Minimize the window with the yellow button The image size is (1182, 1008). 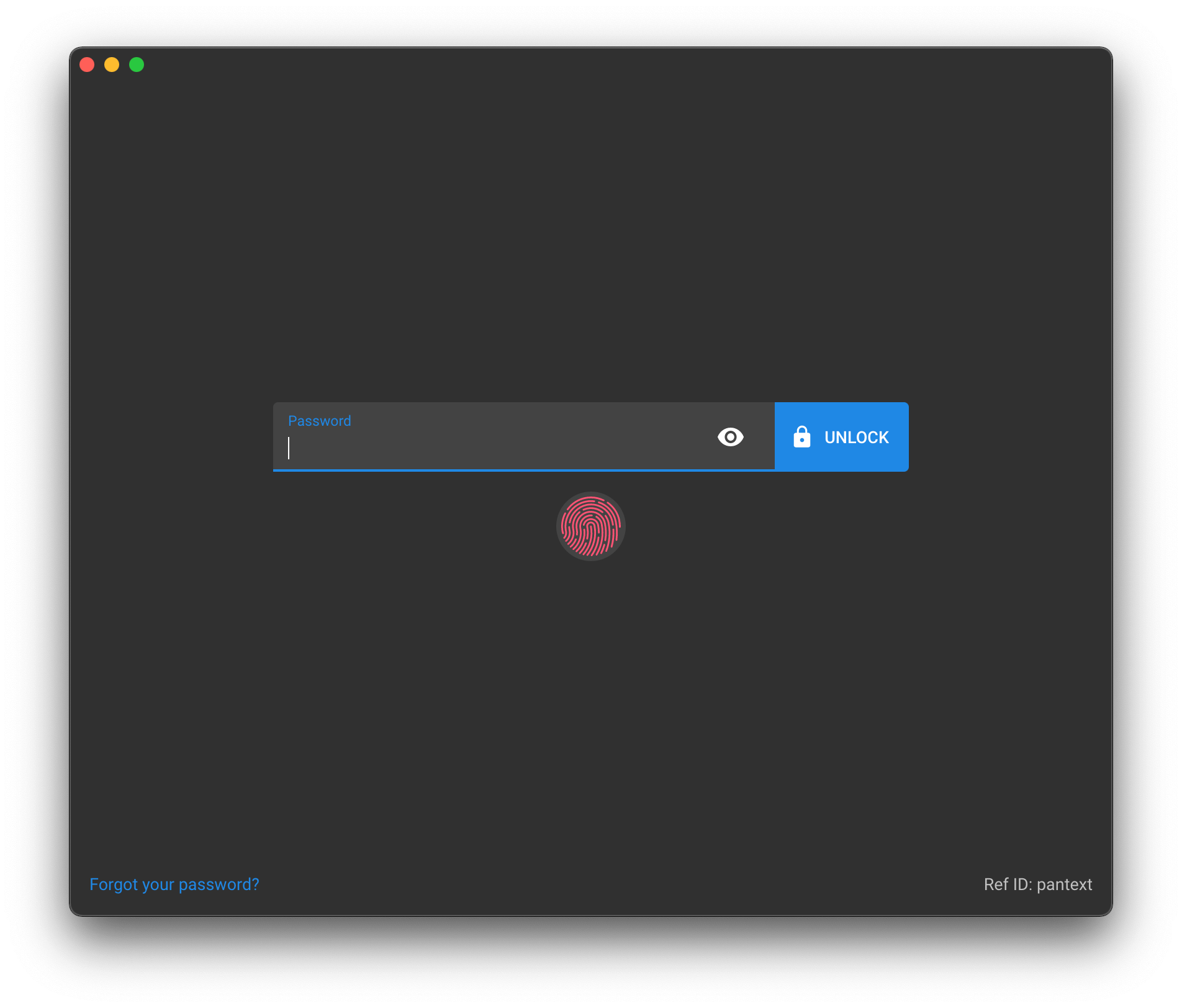coord(112,65)
